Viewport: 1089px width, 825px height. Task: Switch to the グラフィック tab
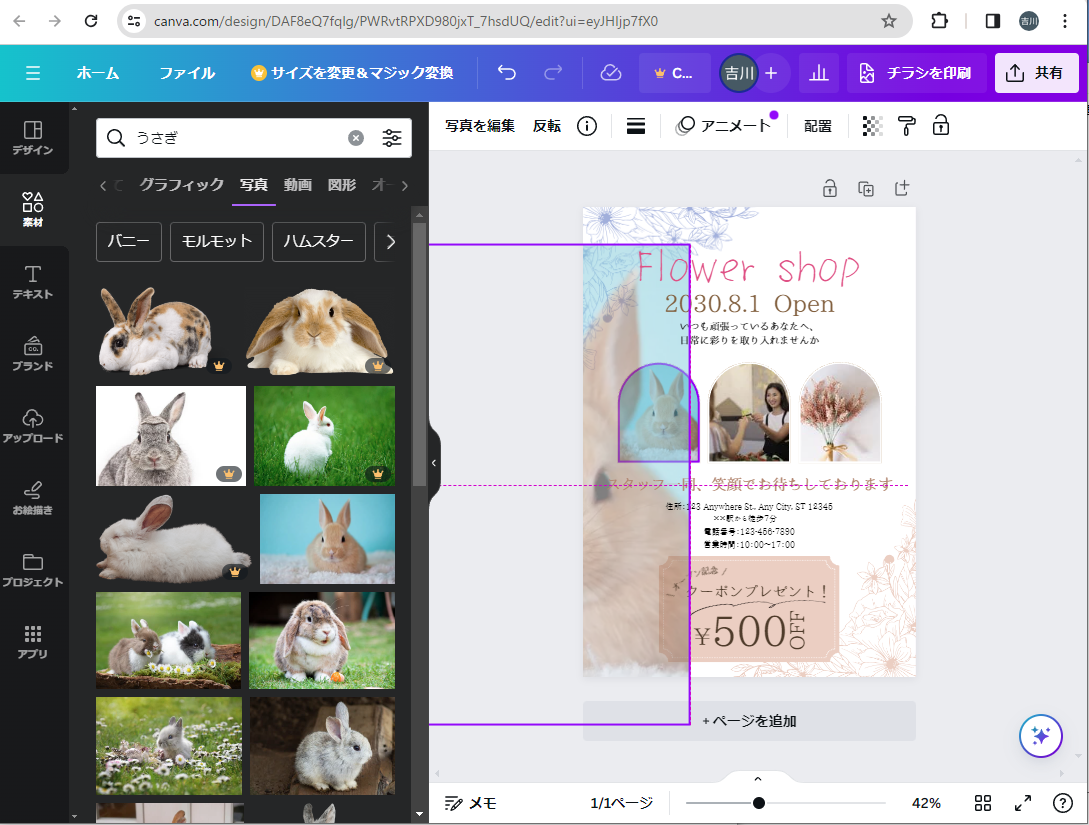[x=181, y=185]
